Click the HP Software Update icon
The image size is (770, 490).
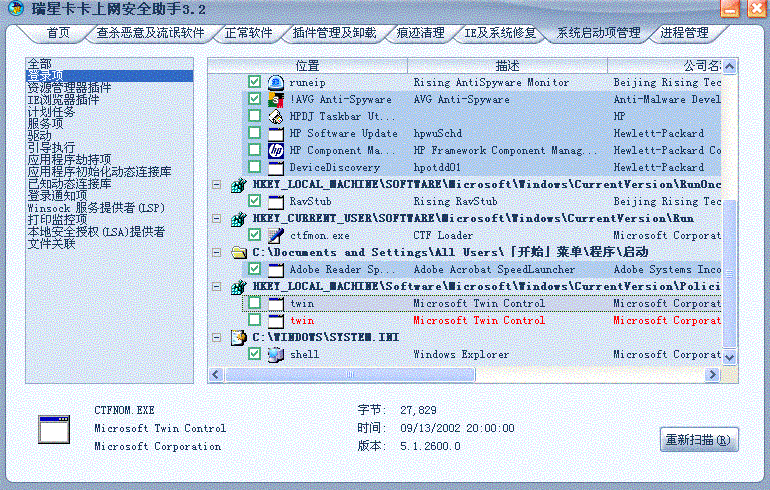coord(275,134)
